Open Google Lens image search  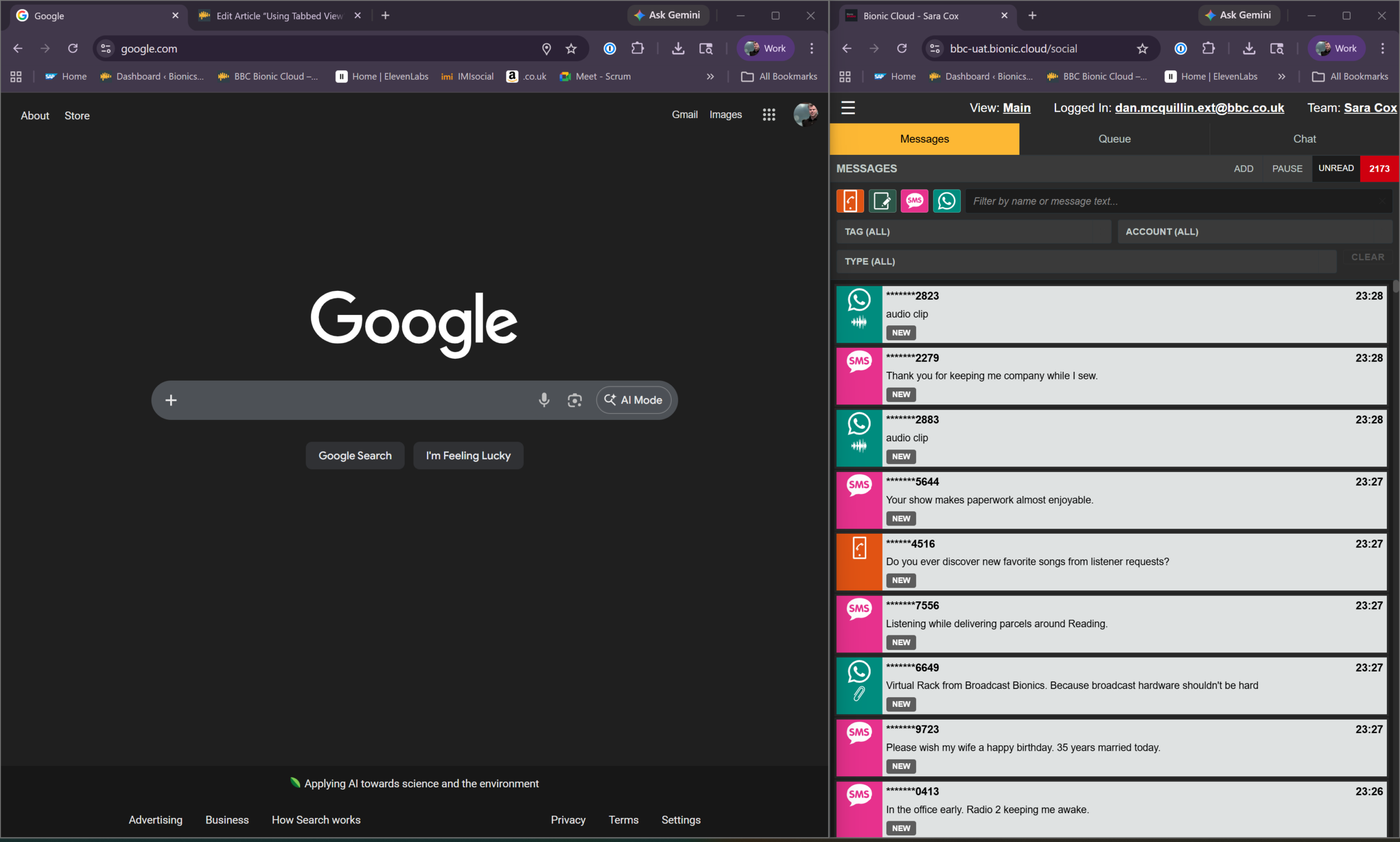(x=574, y=400)
